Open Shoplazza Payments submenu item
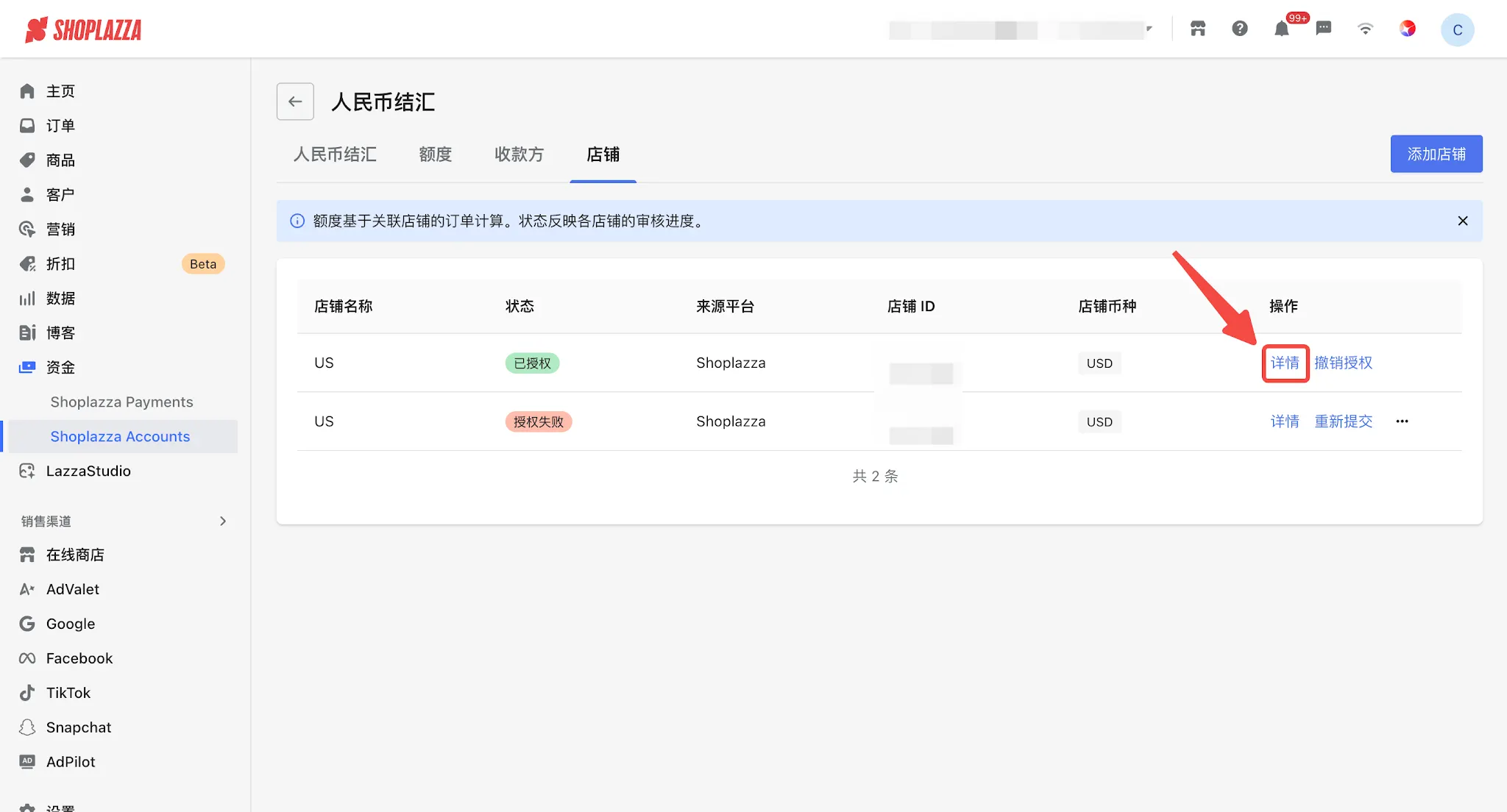Image resolution: width=1507 pixels, height=812 pixels. 121,402
